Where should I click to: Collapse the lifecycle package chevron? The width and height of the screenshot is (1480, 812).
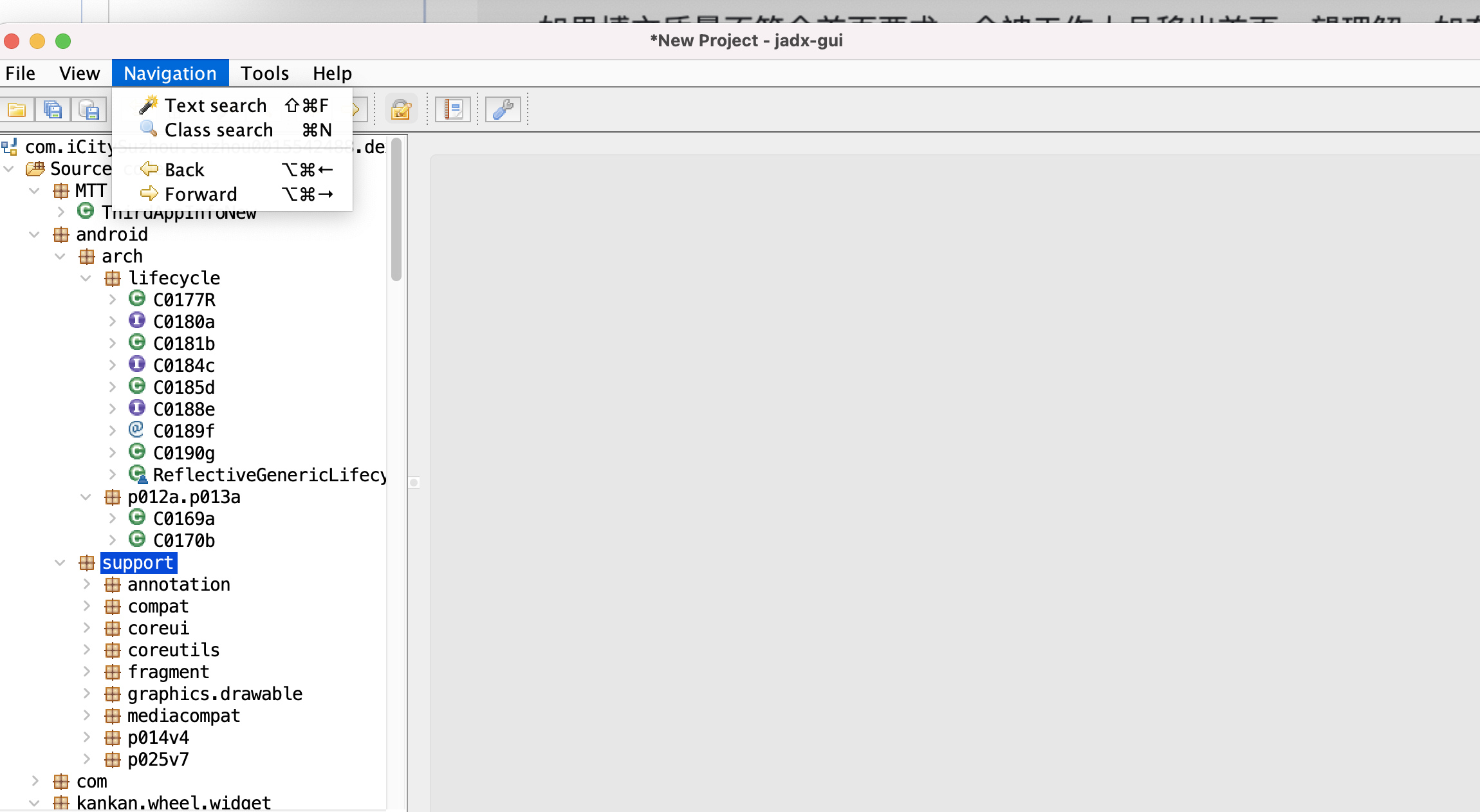pos(86,279)
